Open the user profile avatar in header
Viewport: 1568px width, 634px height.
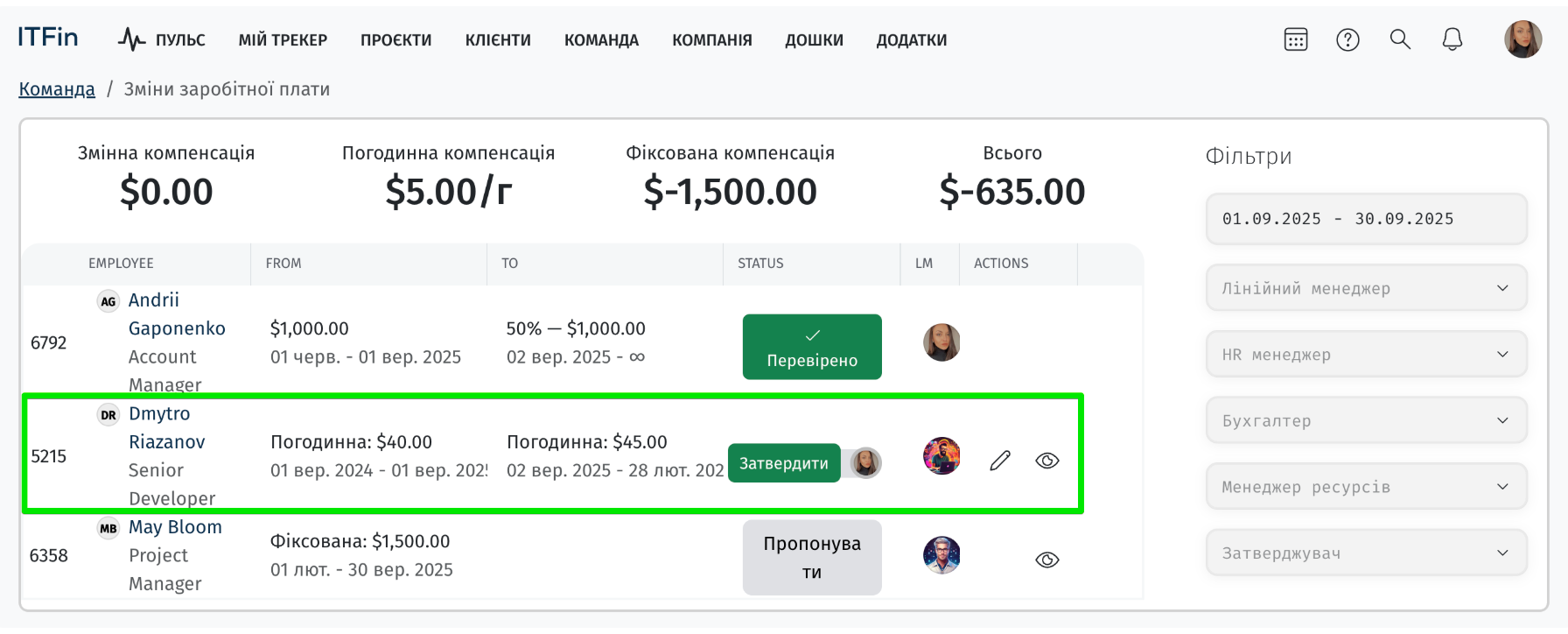(1522, 39)
